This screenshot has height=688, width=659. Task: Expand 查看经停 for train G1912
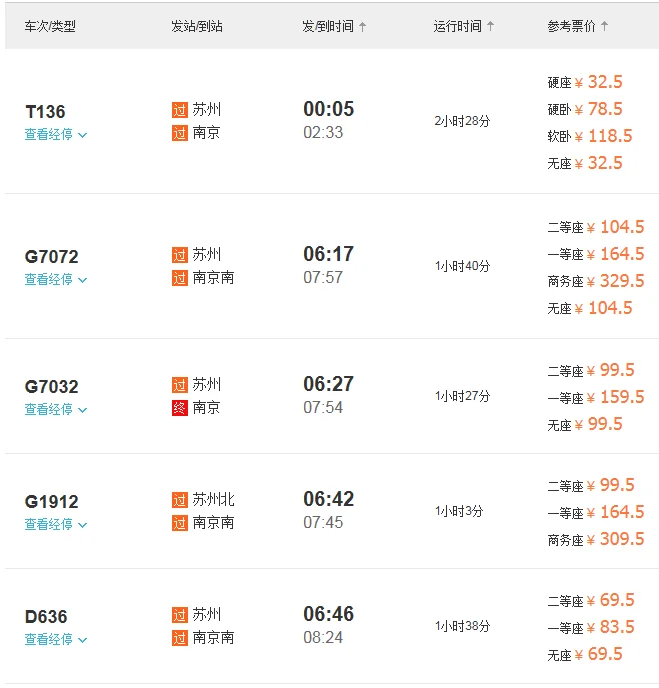pos(56,525)
